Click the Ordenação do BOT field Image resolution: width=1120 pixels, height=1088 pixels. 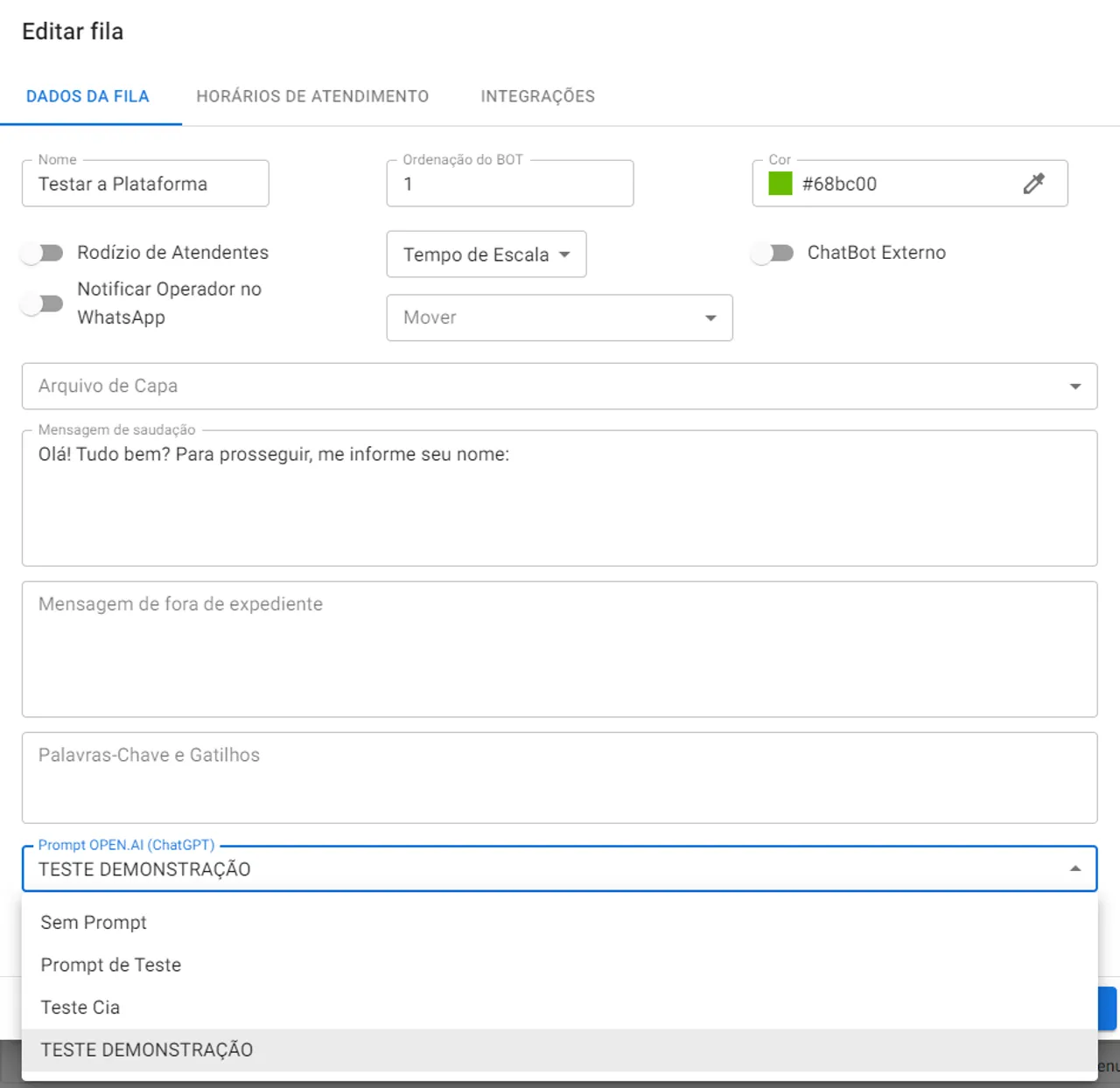[509, 184]
